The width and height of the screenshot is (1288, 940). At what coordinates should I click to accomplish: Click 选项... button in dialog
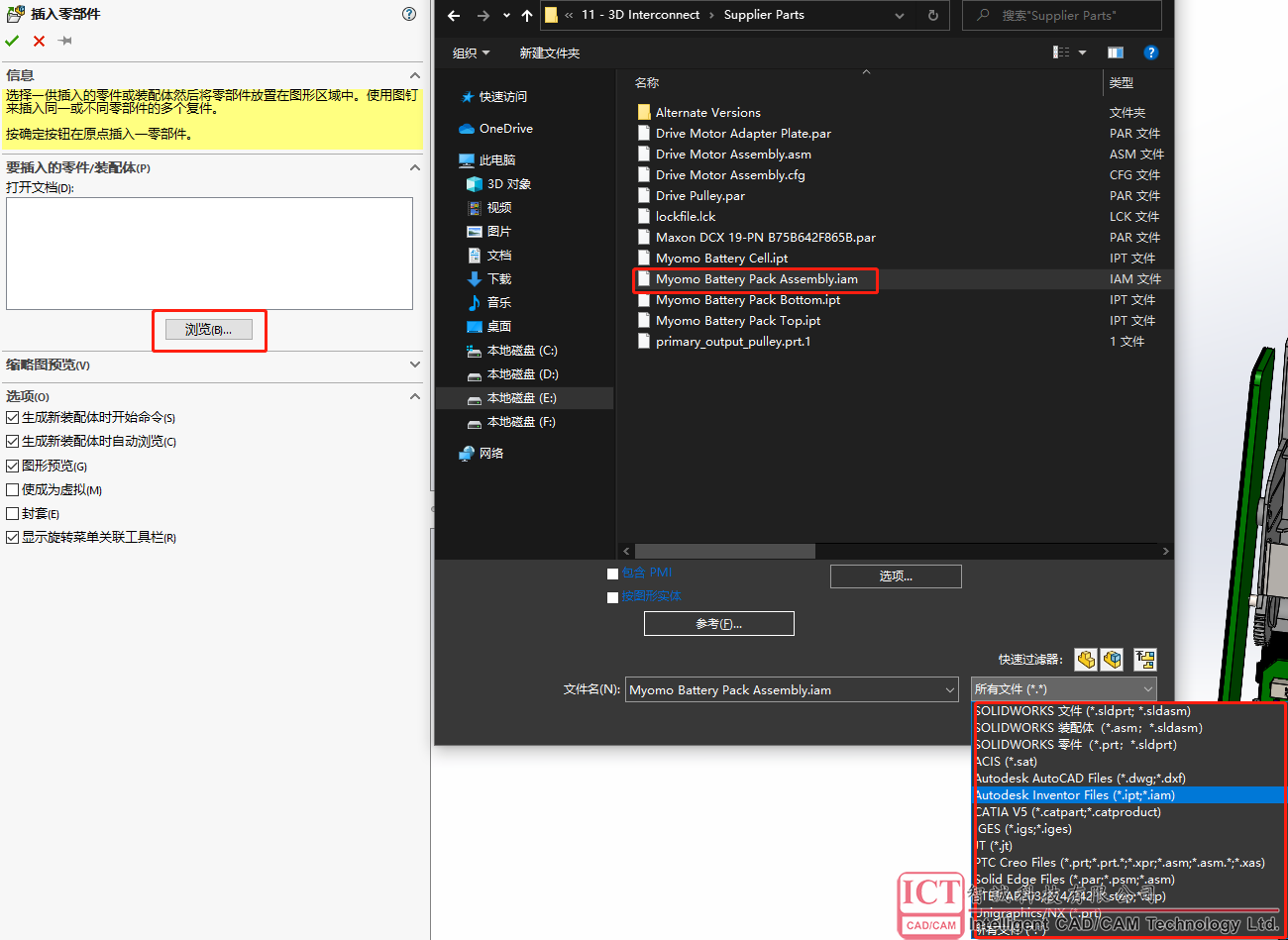tap(896, 576)
